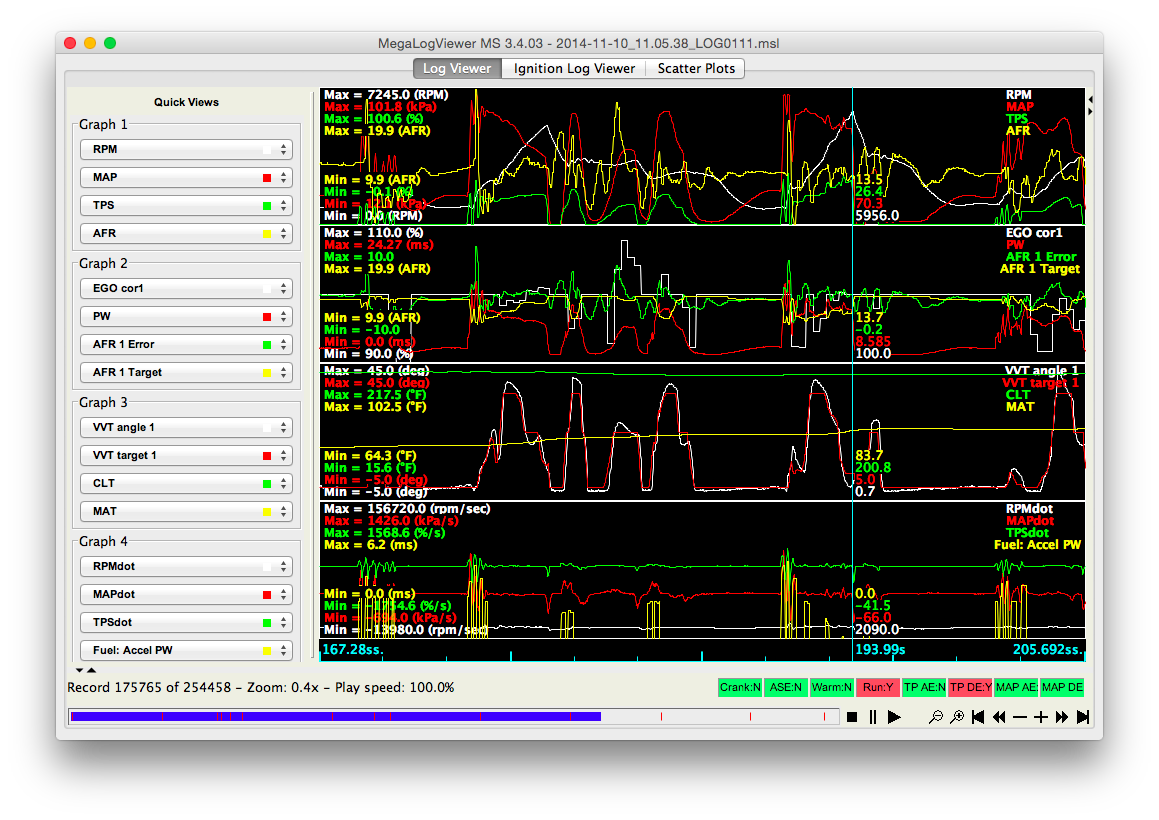Open the VVT angle 1 dropdown

pyautogui.click(x=186, y=427)
